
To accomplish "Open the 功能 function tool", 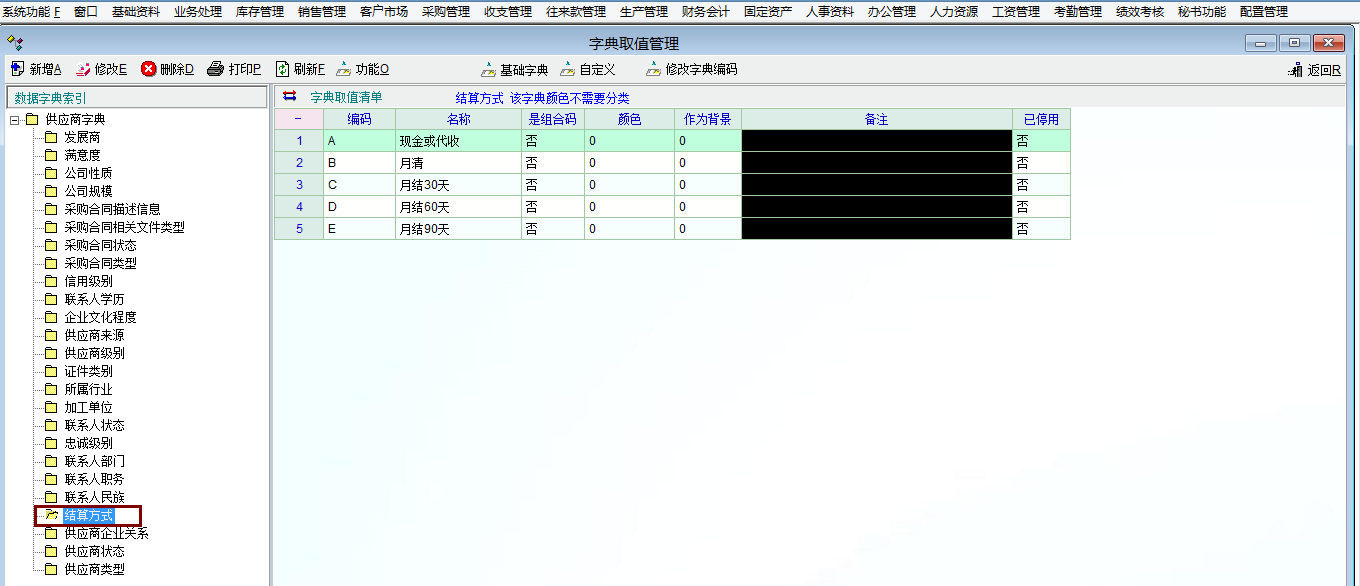I will 344,69.
